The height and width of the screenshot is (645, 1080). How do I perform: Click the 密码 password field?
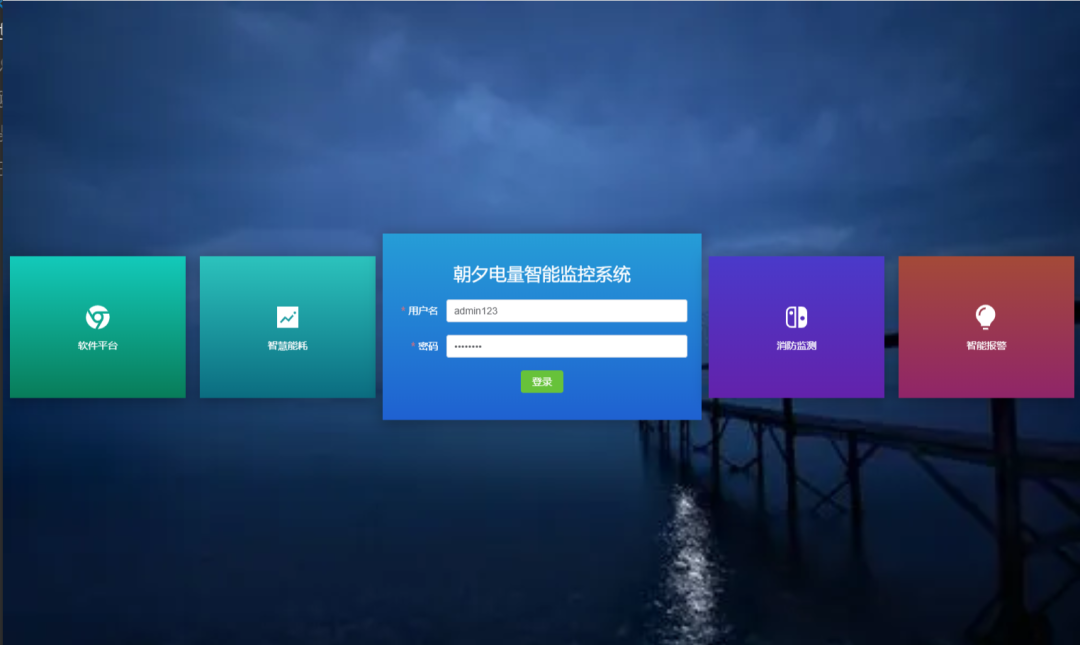pos(566,345)
